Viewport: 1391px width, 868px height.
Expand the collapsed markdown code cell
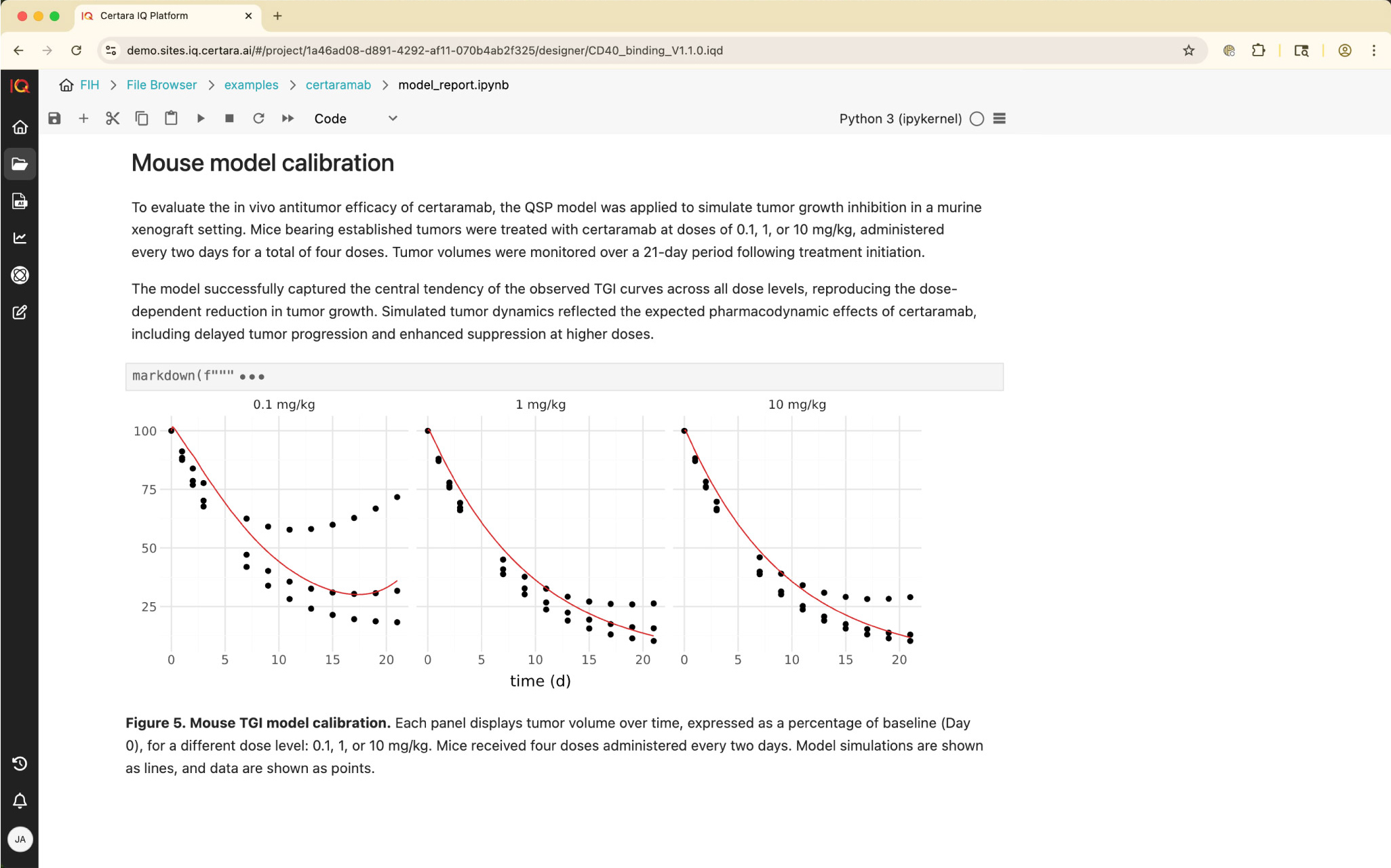tap(252, 376)
